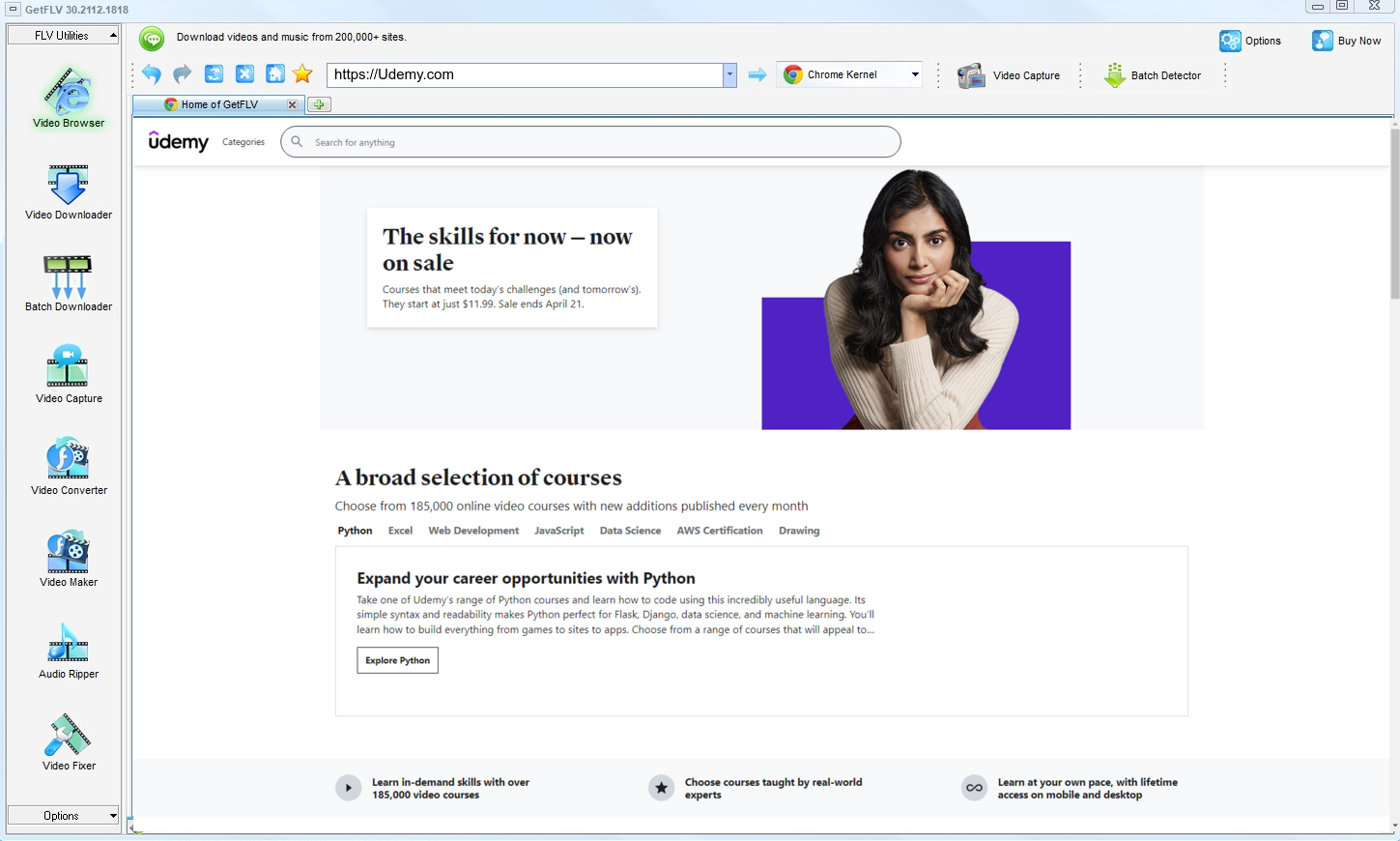Open the Audio Ripper tool

69,651
